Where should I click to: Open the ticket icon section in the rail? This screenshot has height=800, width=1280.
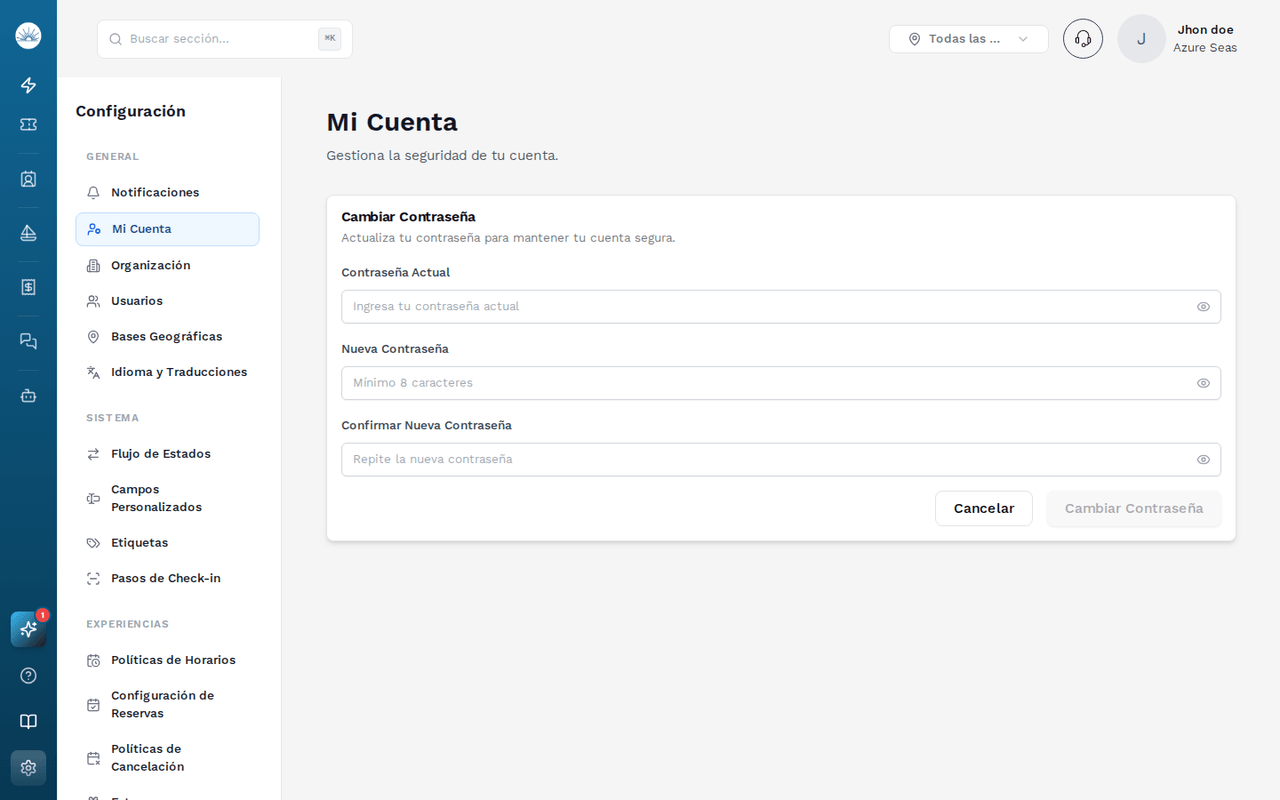point(28,125)
